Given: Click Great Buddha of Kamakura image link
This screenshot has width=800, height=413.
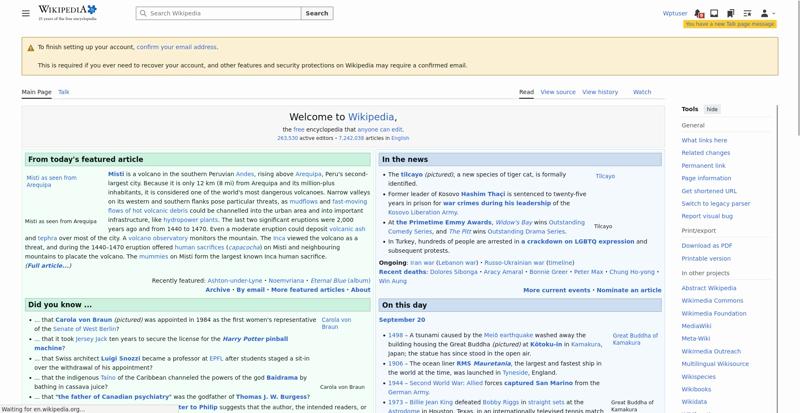Looking at the screenshot, I should point(635,339).
